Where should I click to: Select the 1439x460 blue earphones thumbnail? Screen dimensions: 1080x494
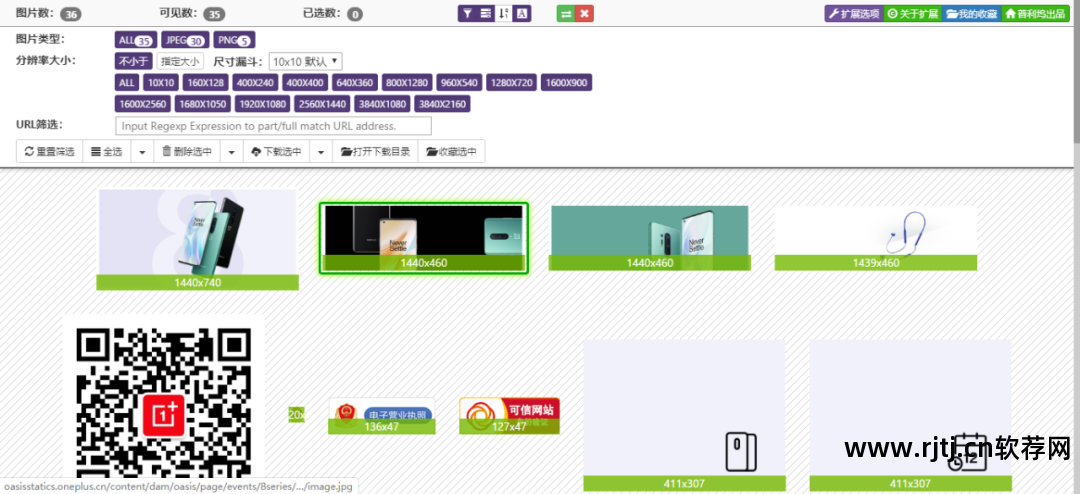click(x=875, y=238)
